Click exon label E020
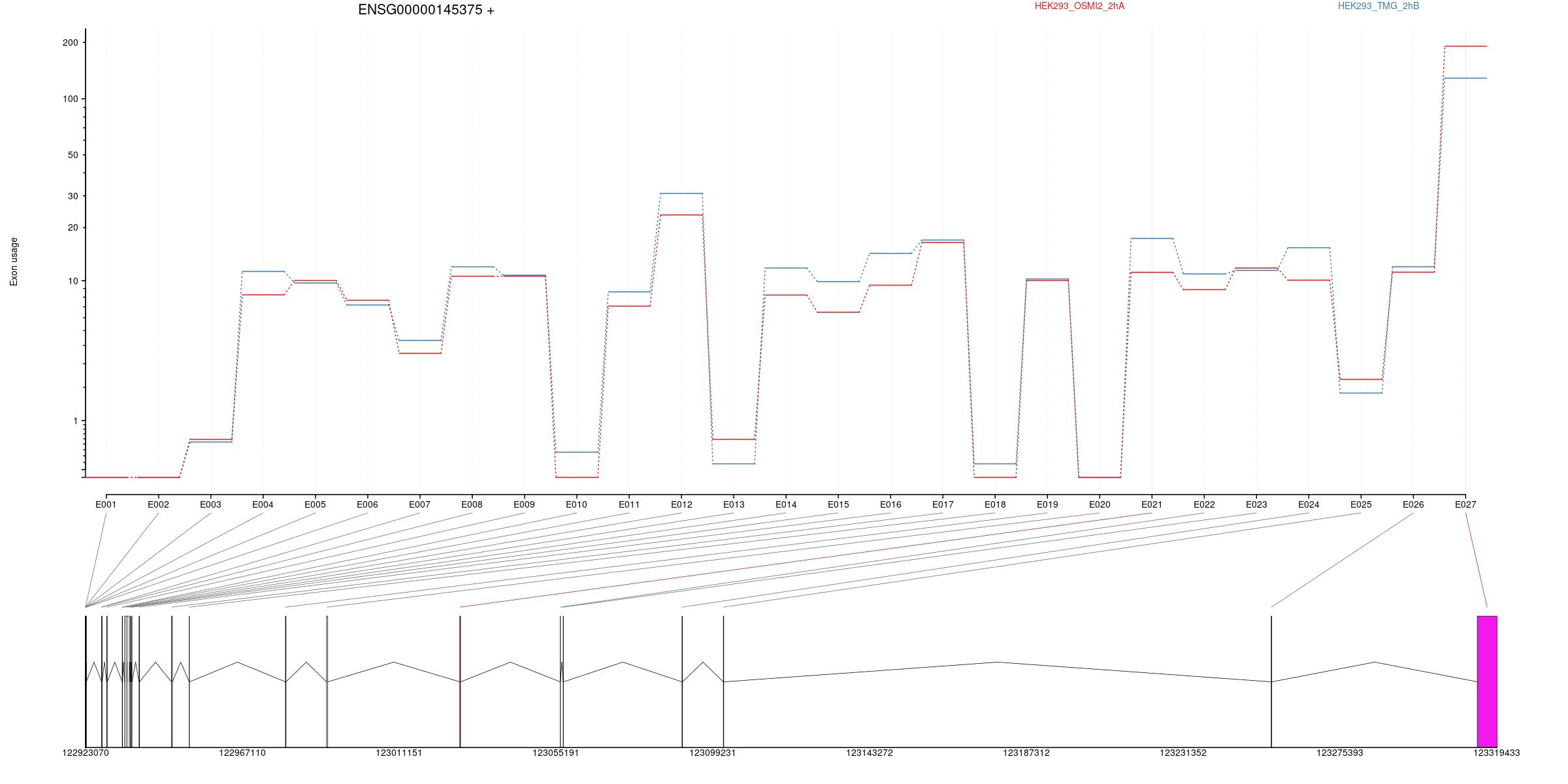1568x784 pixels. [x=1100, y=504]
